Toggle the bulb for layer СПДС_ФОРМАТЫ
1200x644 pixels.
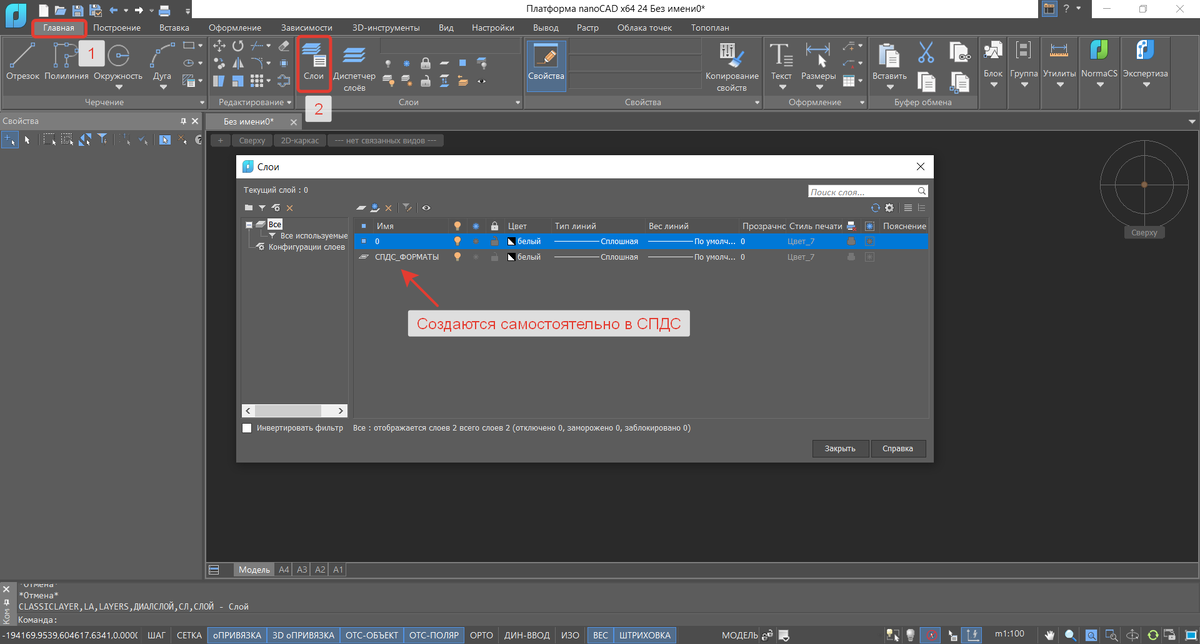click(458, 257)
